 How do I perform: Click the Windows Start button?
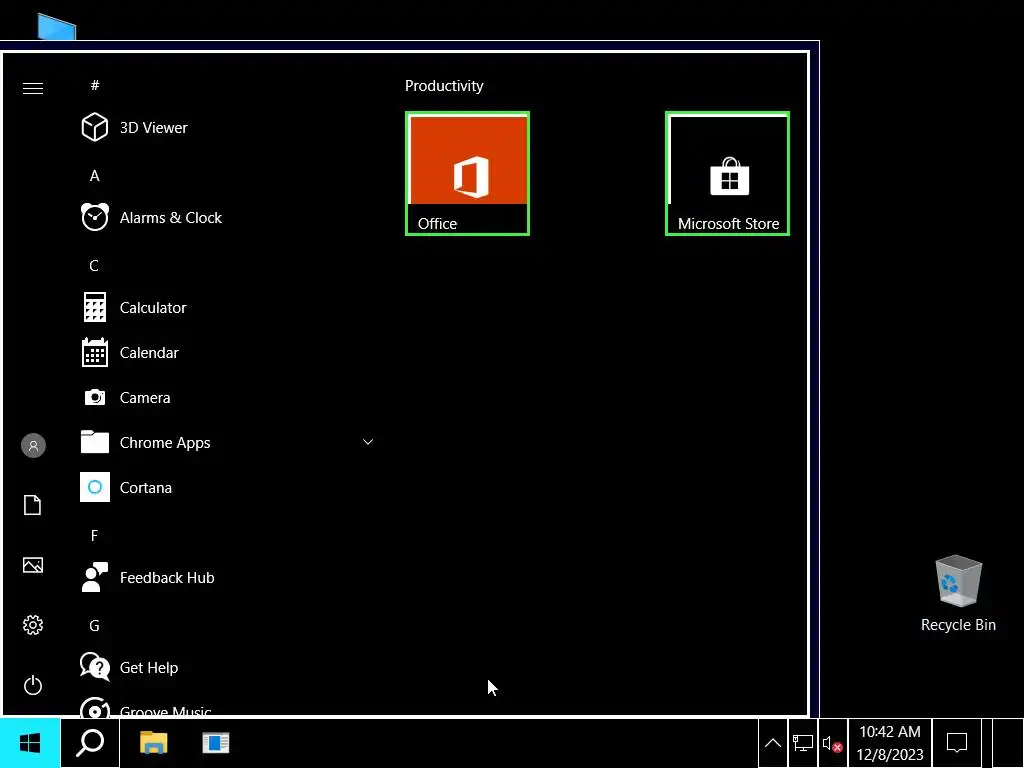click(30, 743)
